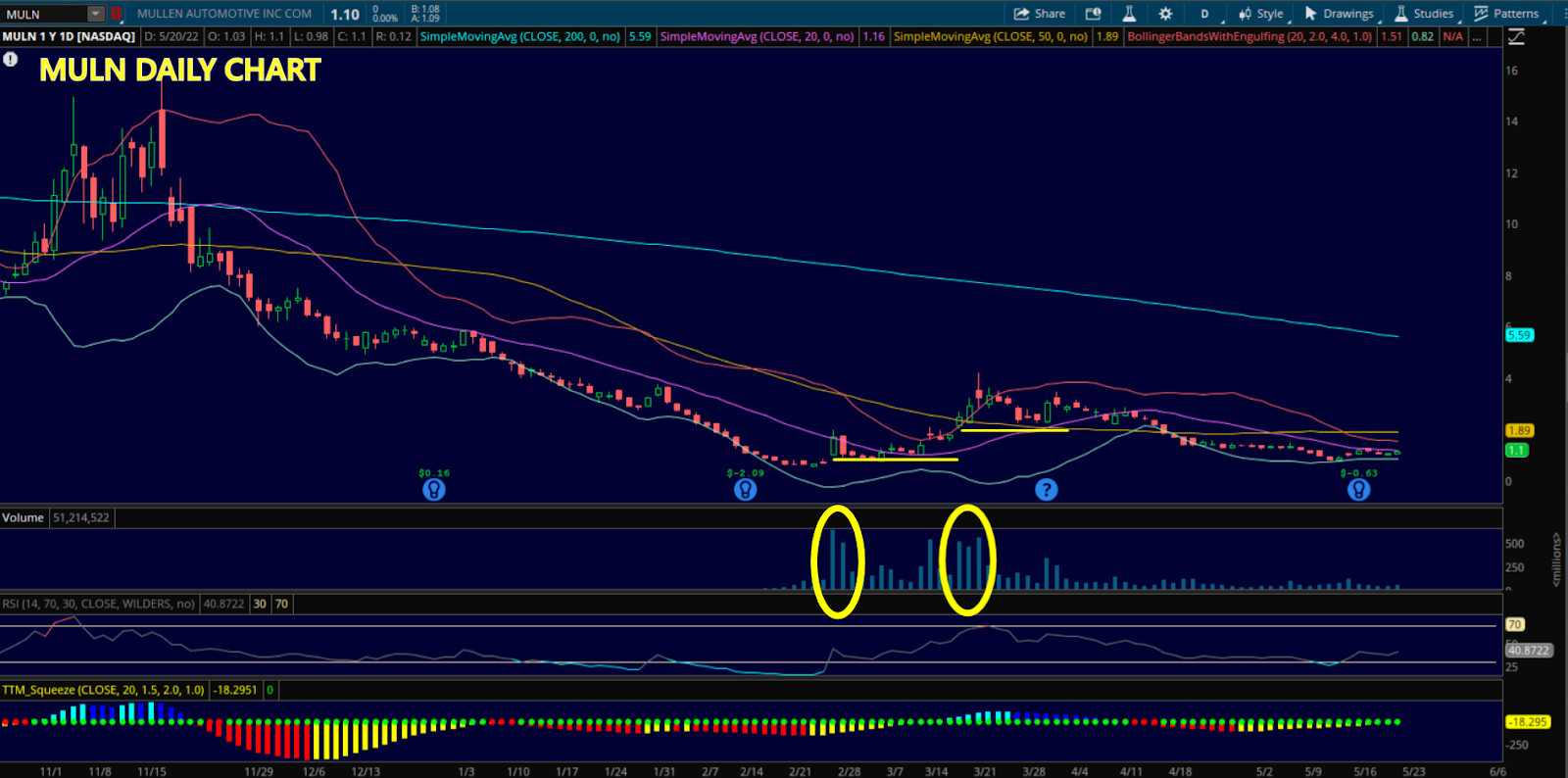Click the Drawings cursor arrow icon
This screenshot has height=778, width=1568.
point(1310,14)
